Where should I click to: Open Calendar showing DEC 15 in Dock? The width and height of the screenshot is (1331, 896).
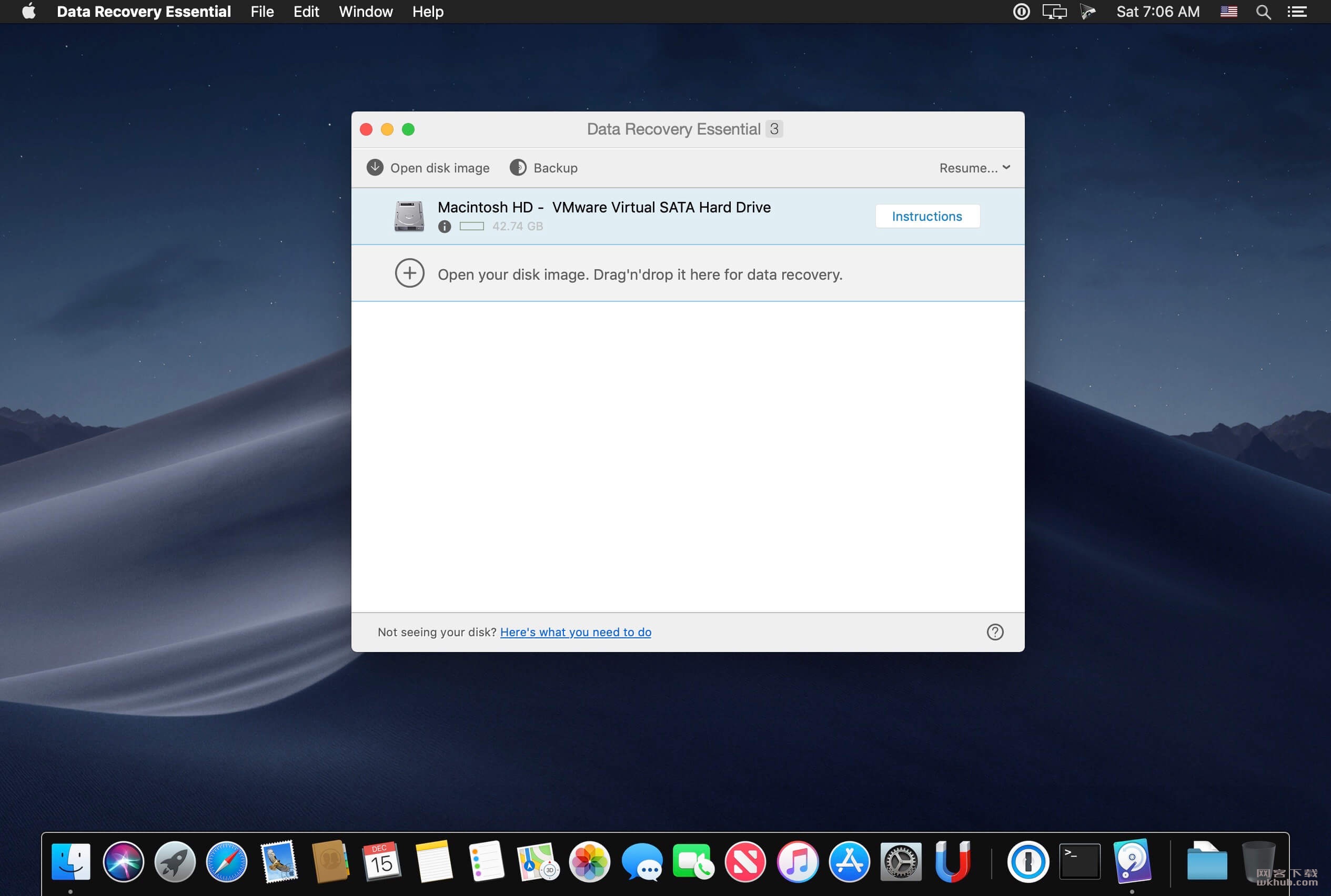click(x=382, y=861)
